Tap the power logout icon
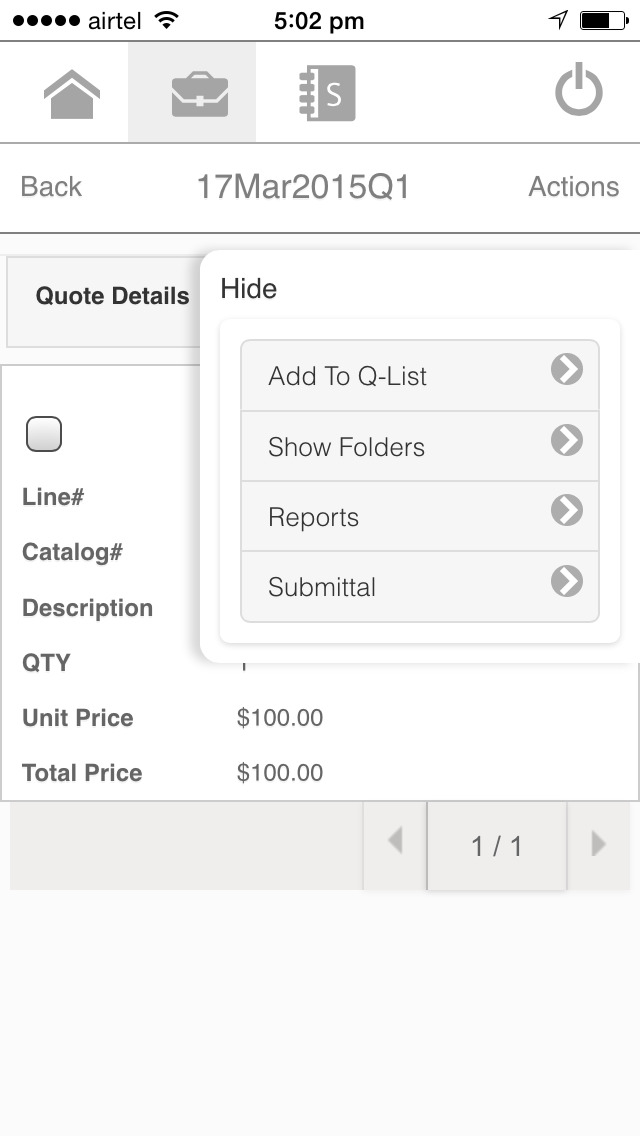 (x=578, y=90)
